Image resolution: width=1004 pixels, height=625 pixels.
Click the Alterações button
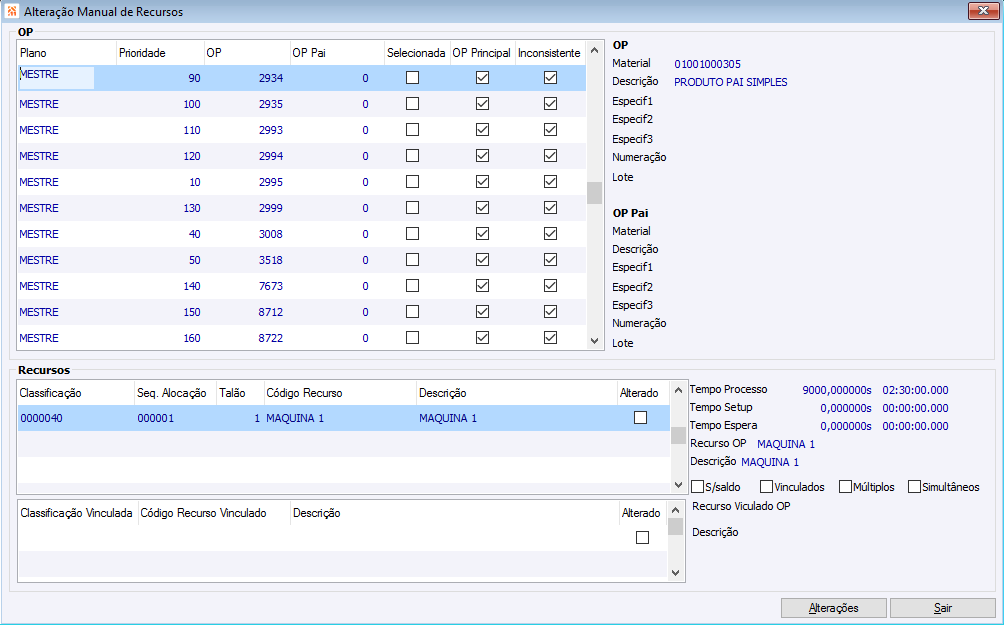(833, 608)
